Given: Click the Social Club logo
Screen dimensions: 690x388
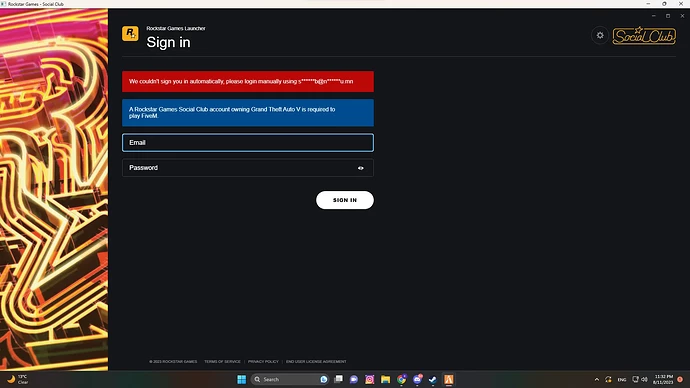Looking at the screenshot, I should pyautogui.click(x=644, y=36).
